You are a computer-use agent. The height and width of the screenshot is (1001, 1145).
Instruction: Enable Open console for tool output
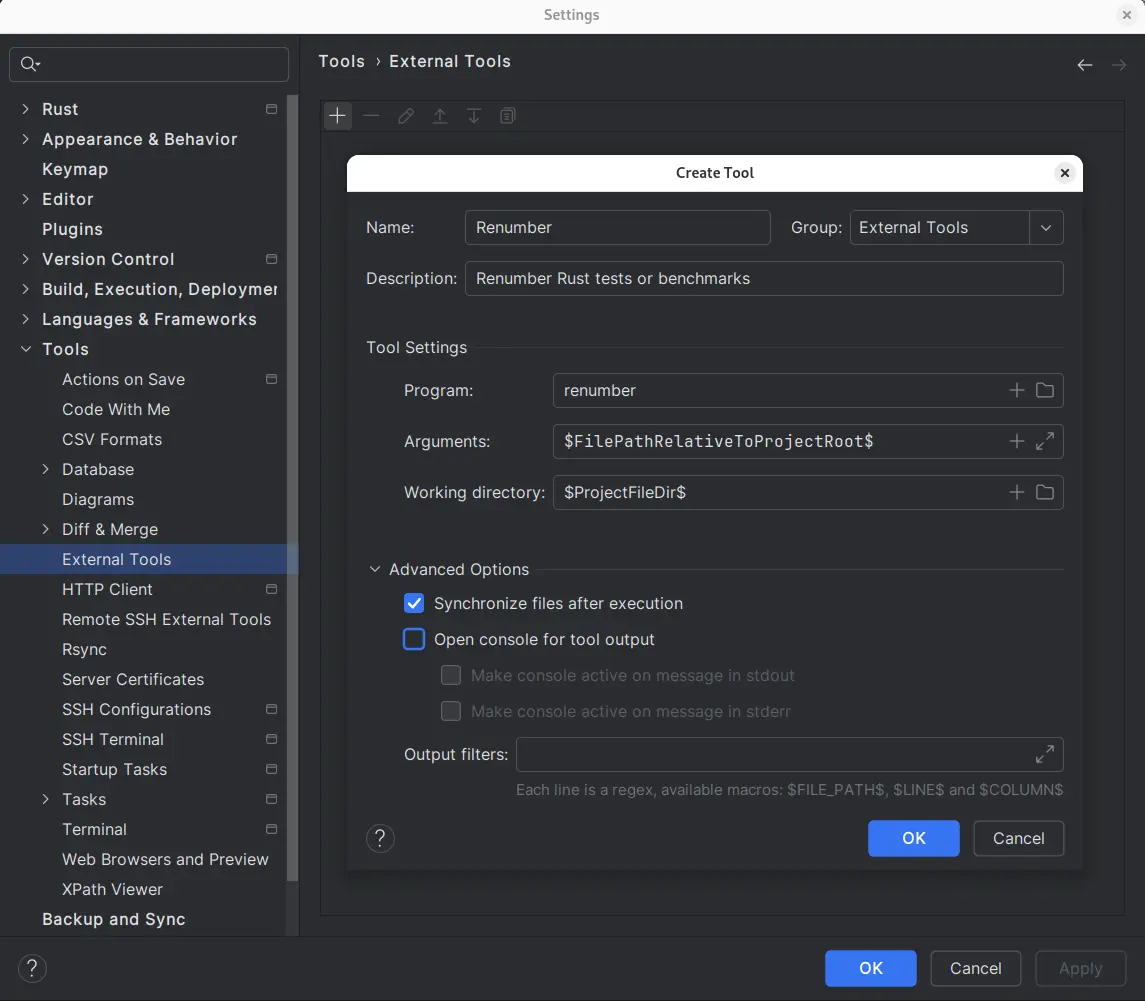pyautogui.click(x=414, y=639)
